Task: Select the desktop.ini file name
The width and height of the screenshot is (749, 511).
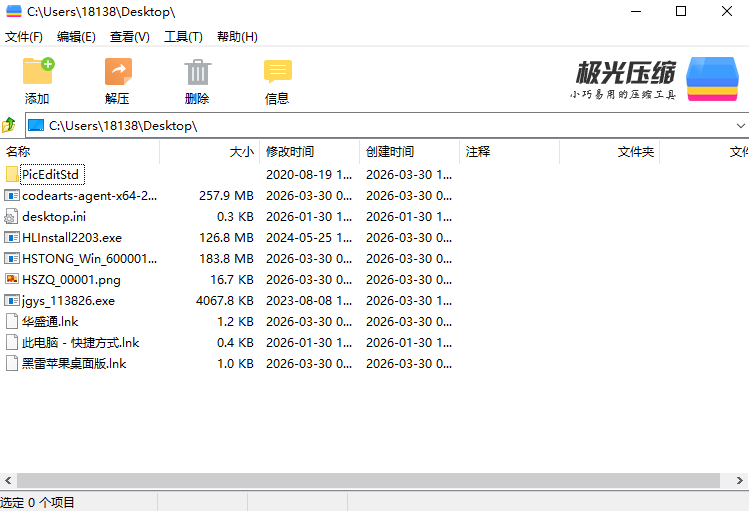Action: [54, 216]
